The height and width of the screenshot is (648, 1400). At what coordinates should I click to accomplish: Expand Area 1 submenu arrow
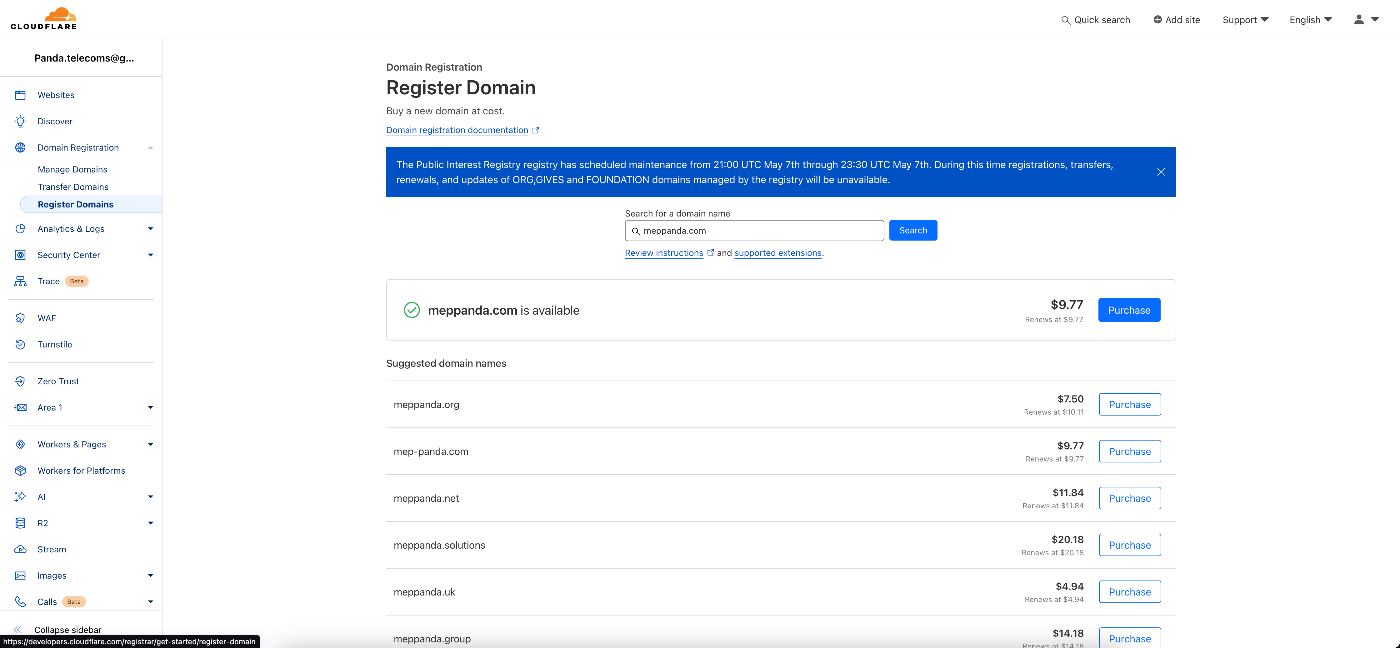click(x=150, y=408)
